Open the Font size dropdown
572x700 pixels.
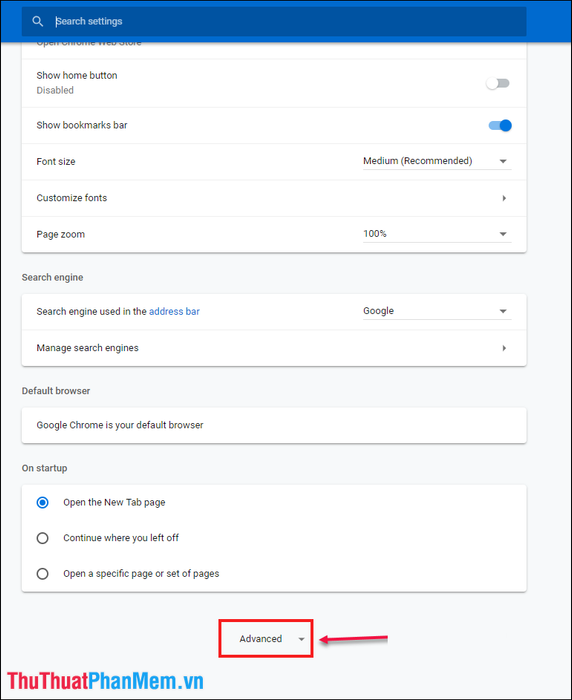(x=437, y=161)
